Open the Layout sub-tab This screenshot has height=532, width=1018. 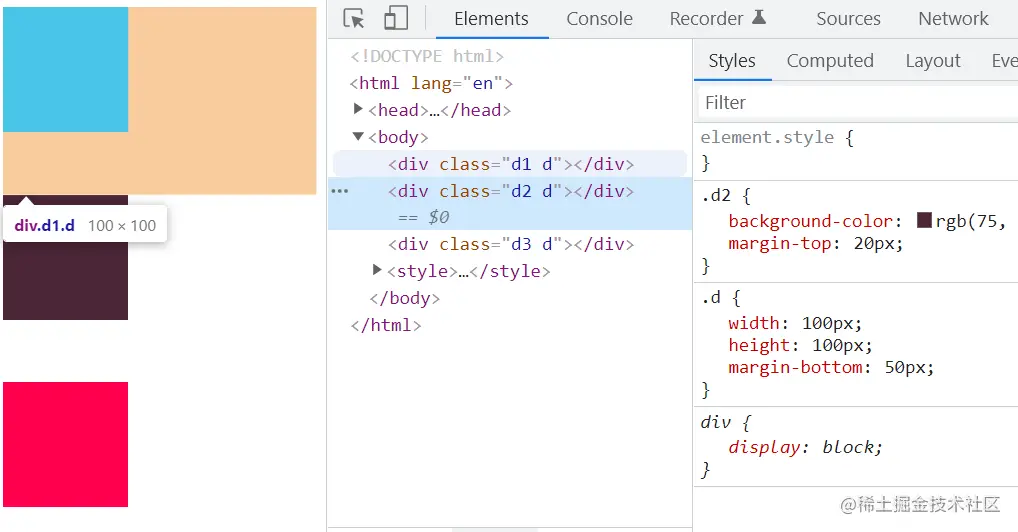[x=933, y=60]
